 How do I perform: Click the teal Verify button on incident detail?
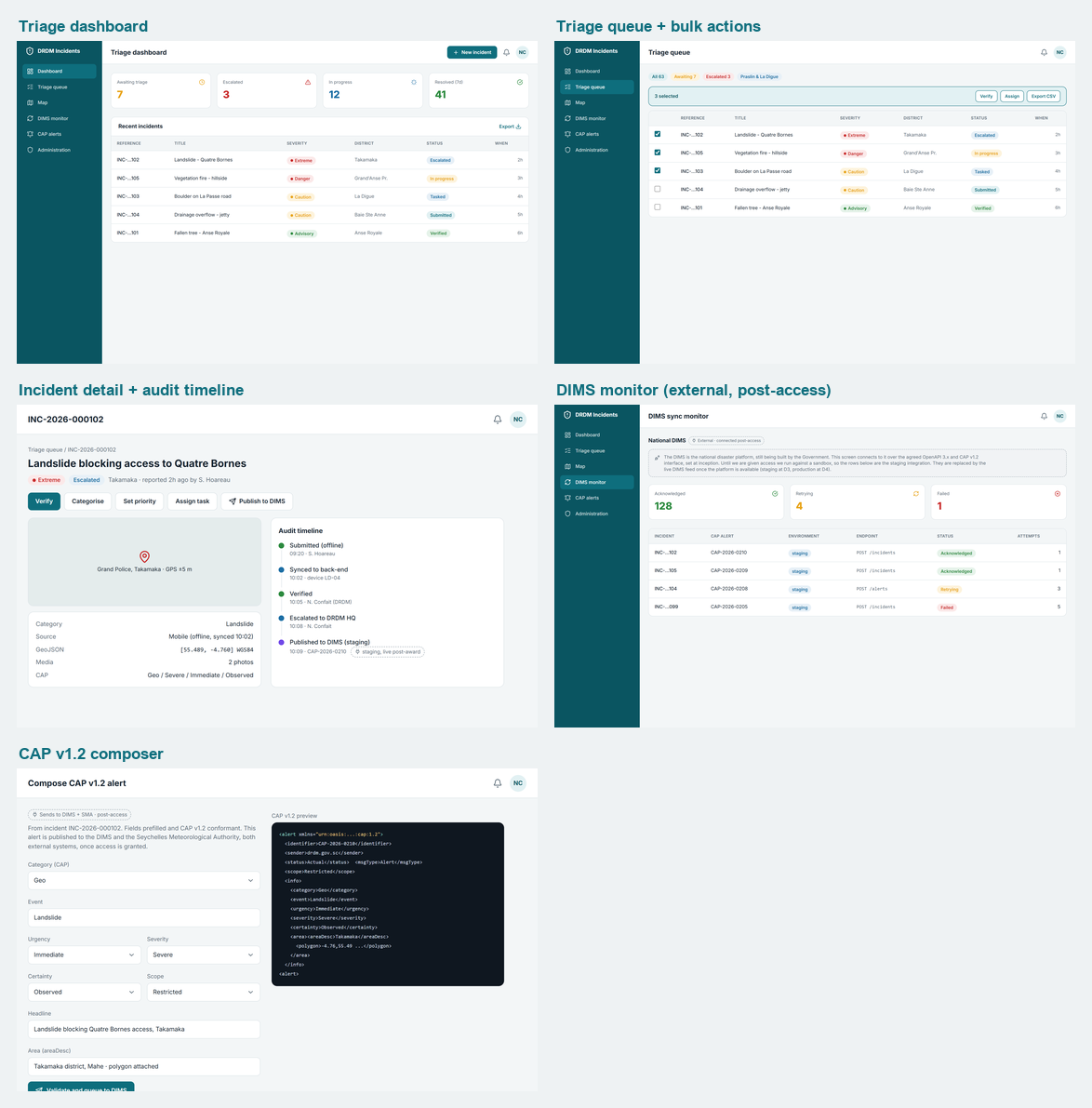(44, 501)
